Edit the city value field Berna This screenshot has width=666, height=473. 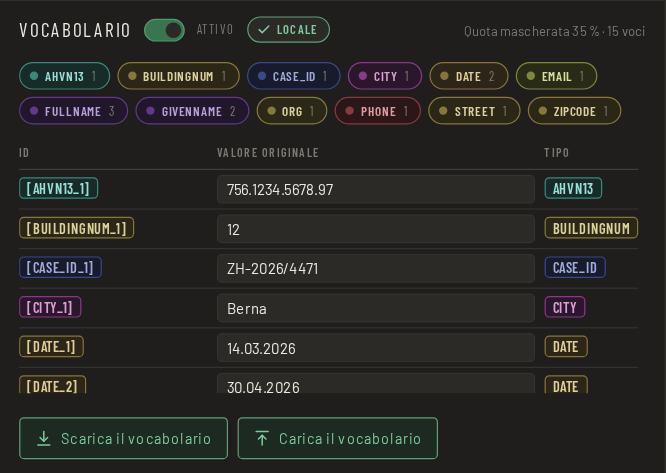coord(376,308)
